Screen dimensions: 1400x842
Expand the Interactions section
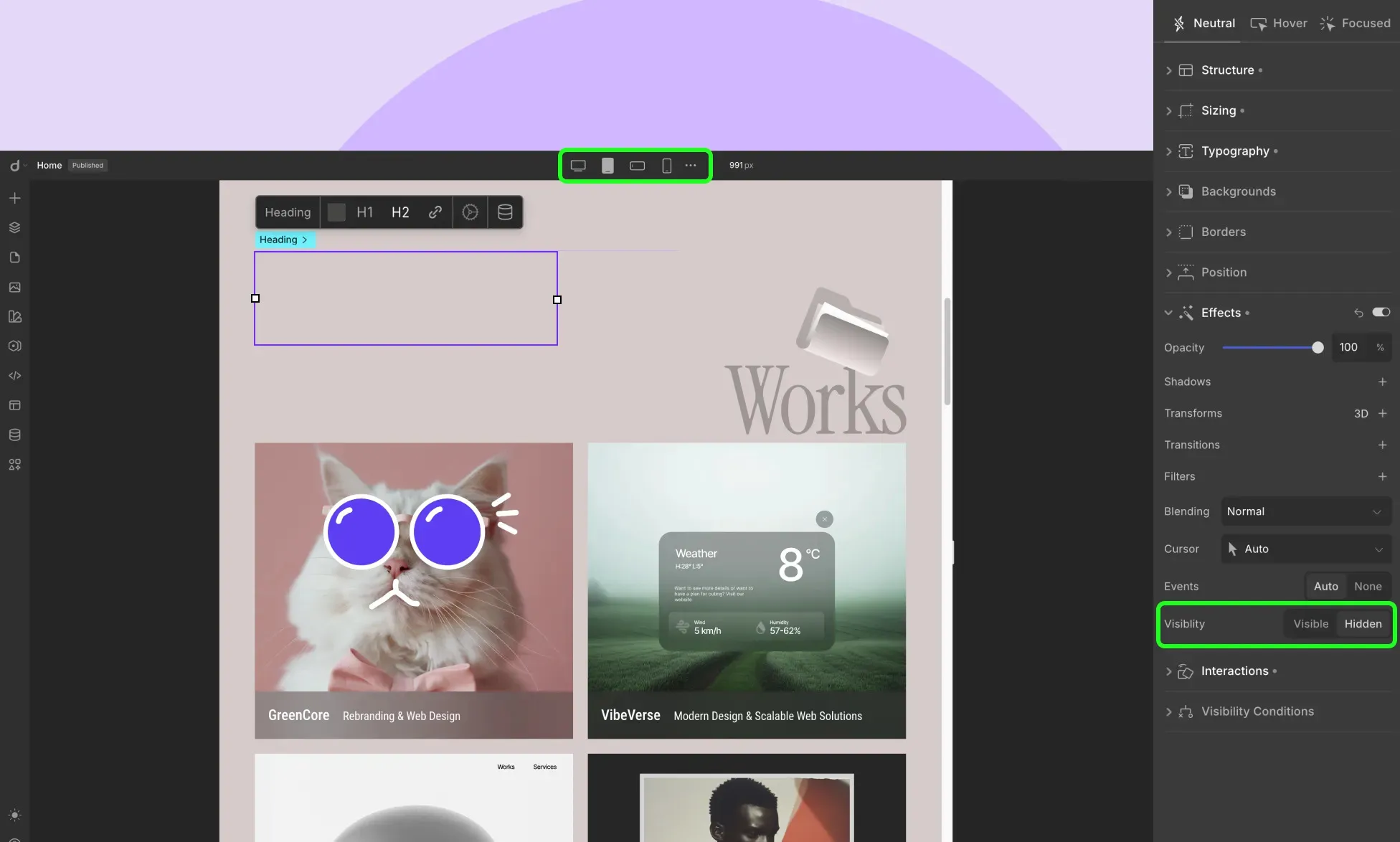click(1277, 671)
